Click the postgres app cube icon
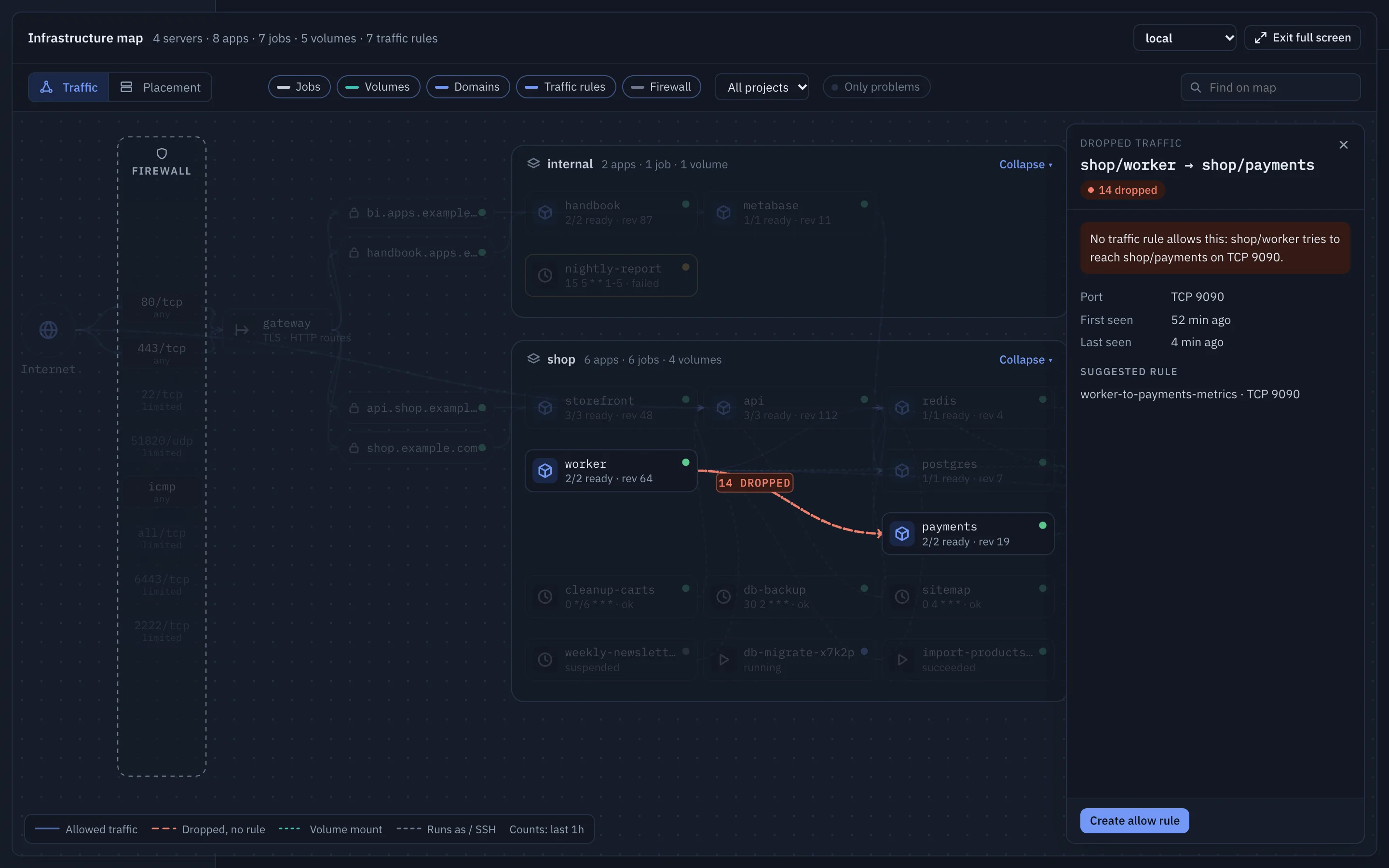1389x868 pixels. [x=902, y=471]
